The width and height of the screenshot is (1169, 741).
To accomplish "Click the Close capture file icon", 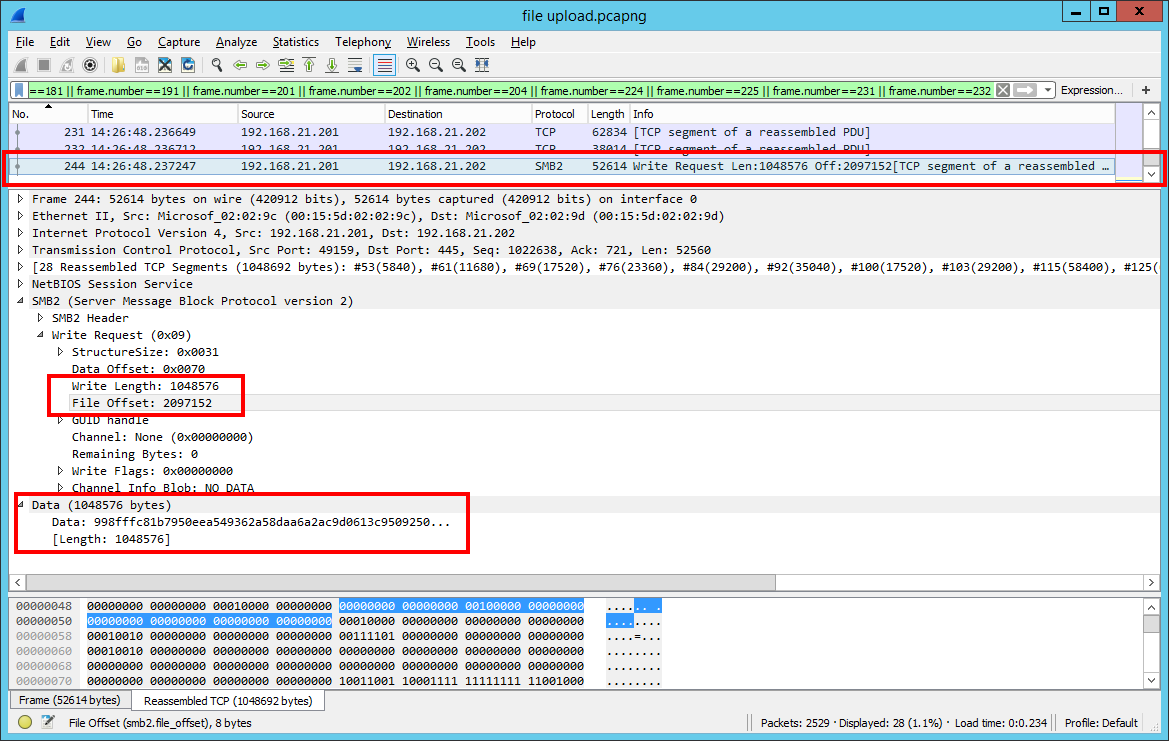I will pos(165,66).
